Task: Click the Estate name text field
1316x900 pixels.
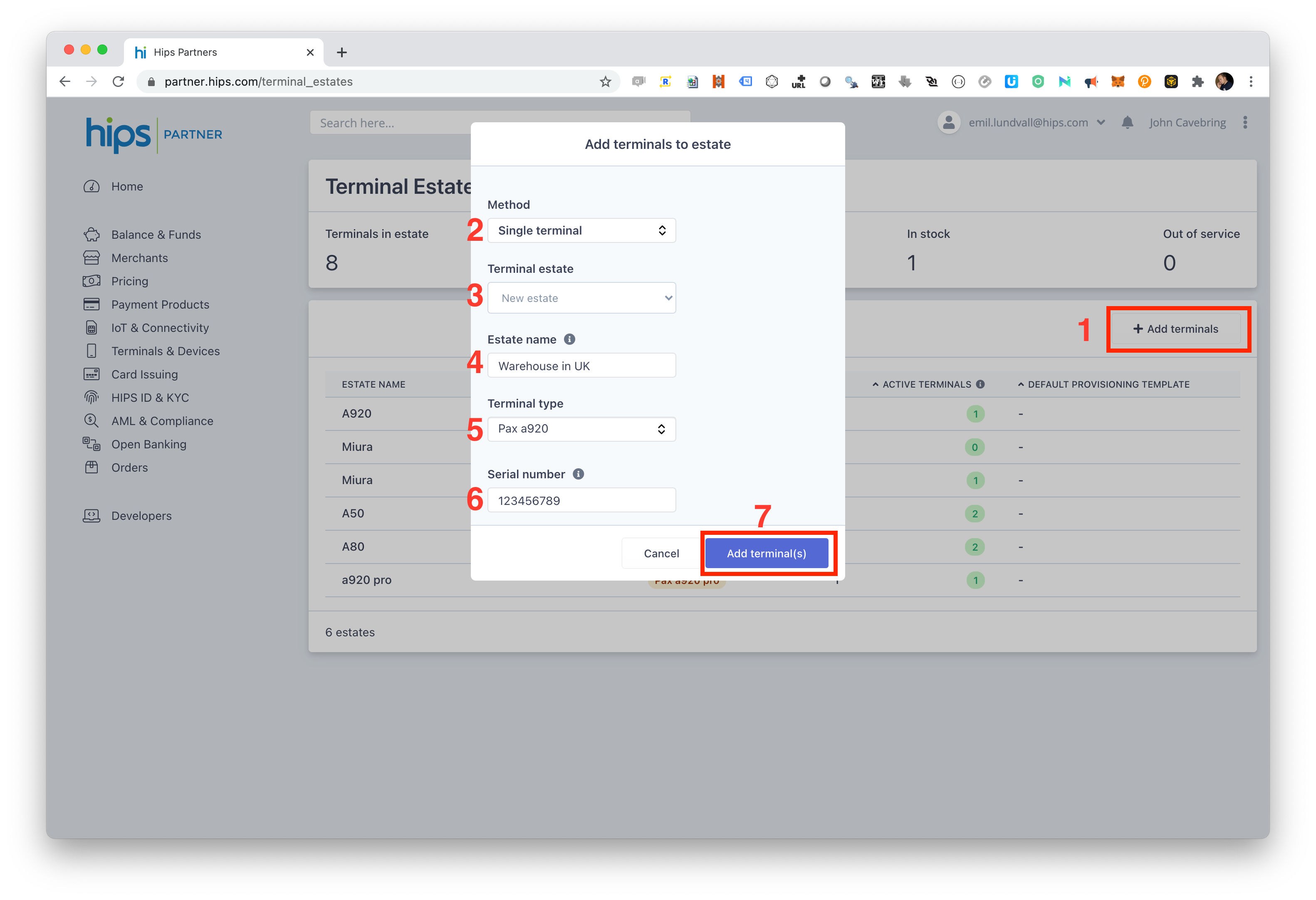Action: [581, 366]
